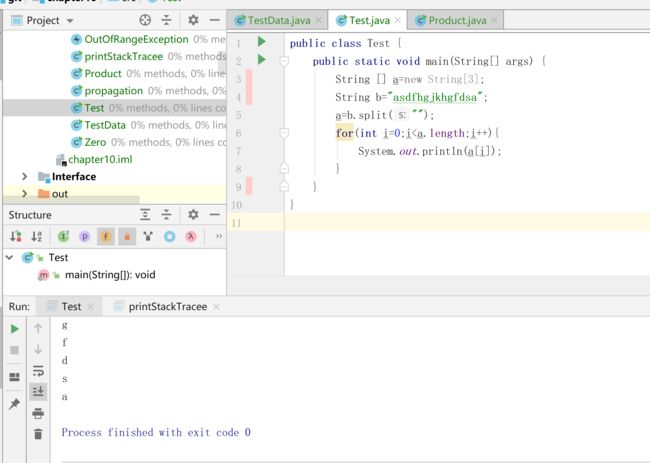Toggle show non-public members lock icon

coord(127,236)
